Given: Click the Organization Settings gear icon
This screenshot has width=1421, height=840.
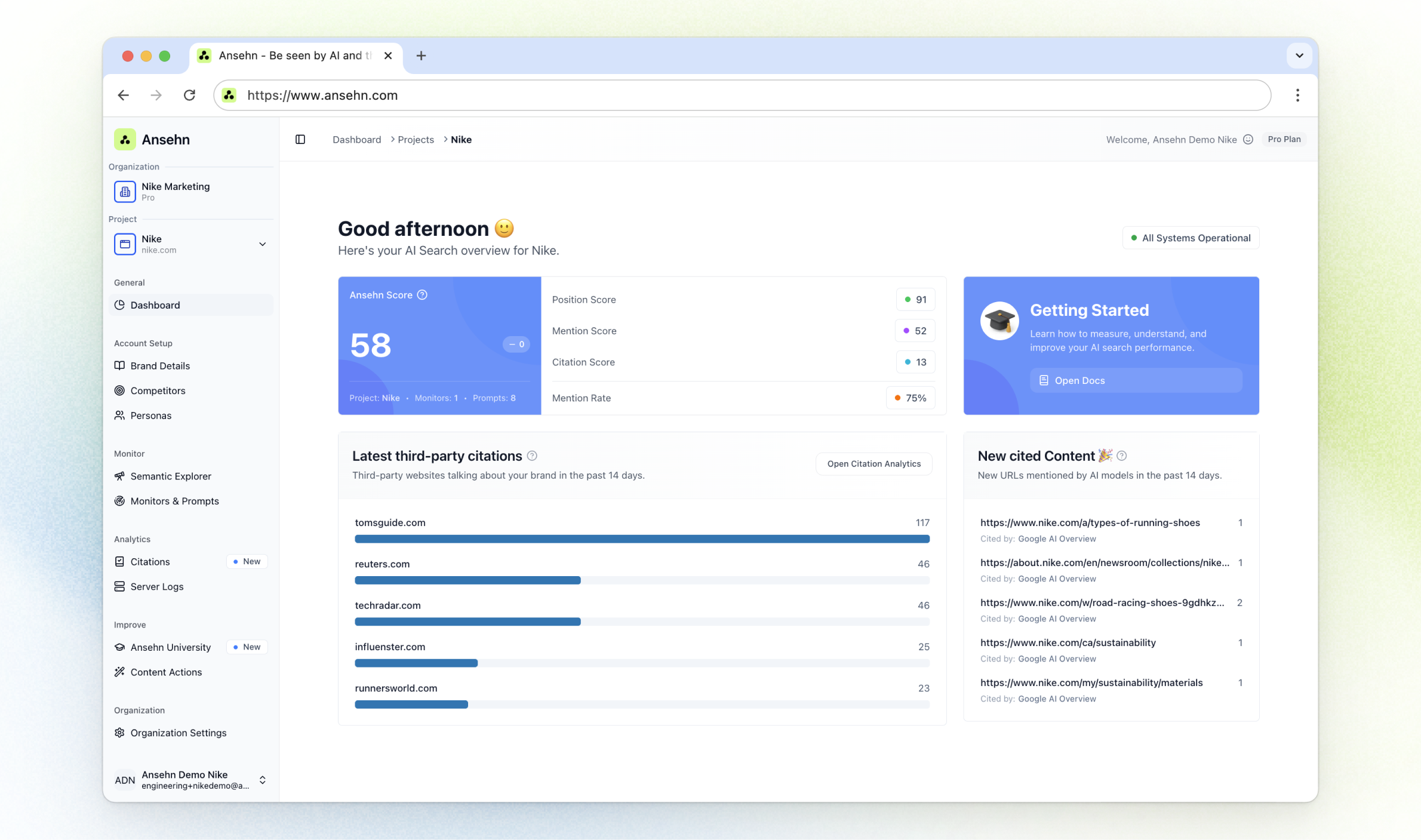Looking at the screenshot, I should point(119,733).
